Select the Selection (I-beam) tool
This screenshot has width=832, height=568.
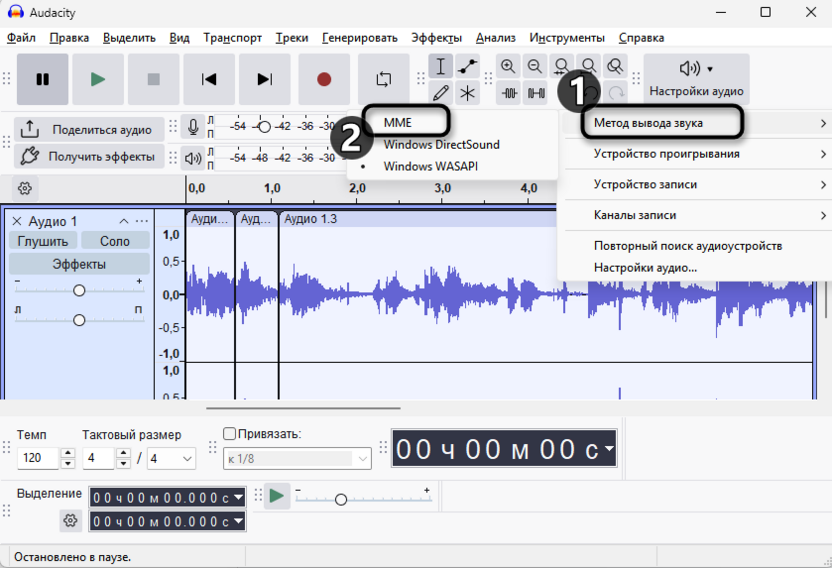pyautogui.click(x=440, y=66)
